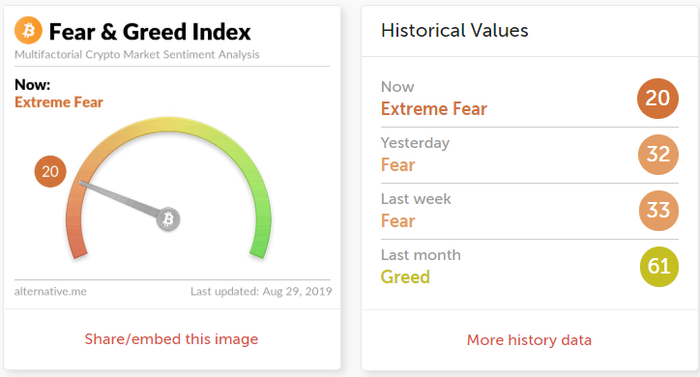Viewport: 700px width, 377px height.
Task: Select the Yesterday value 32 circle
Action: click(658, 155)
